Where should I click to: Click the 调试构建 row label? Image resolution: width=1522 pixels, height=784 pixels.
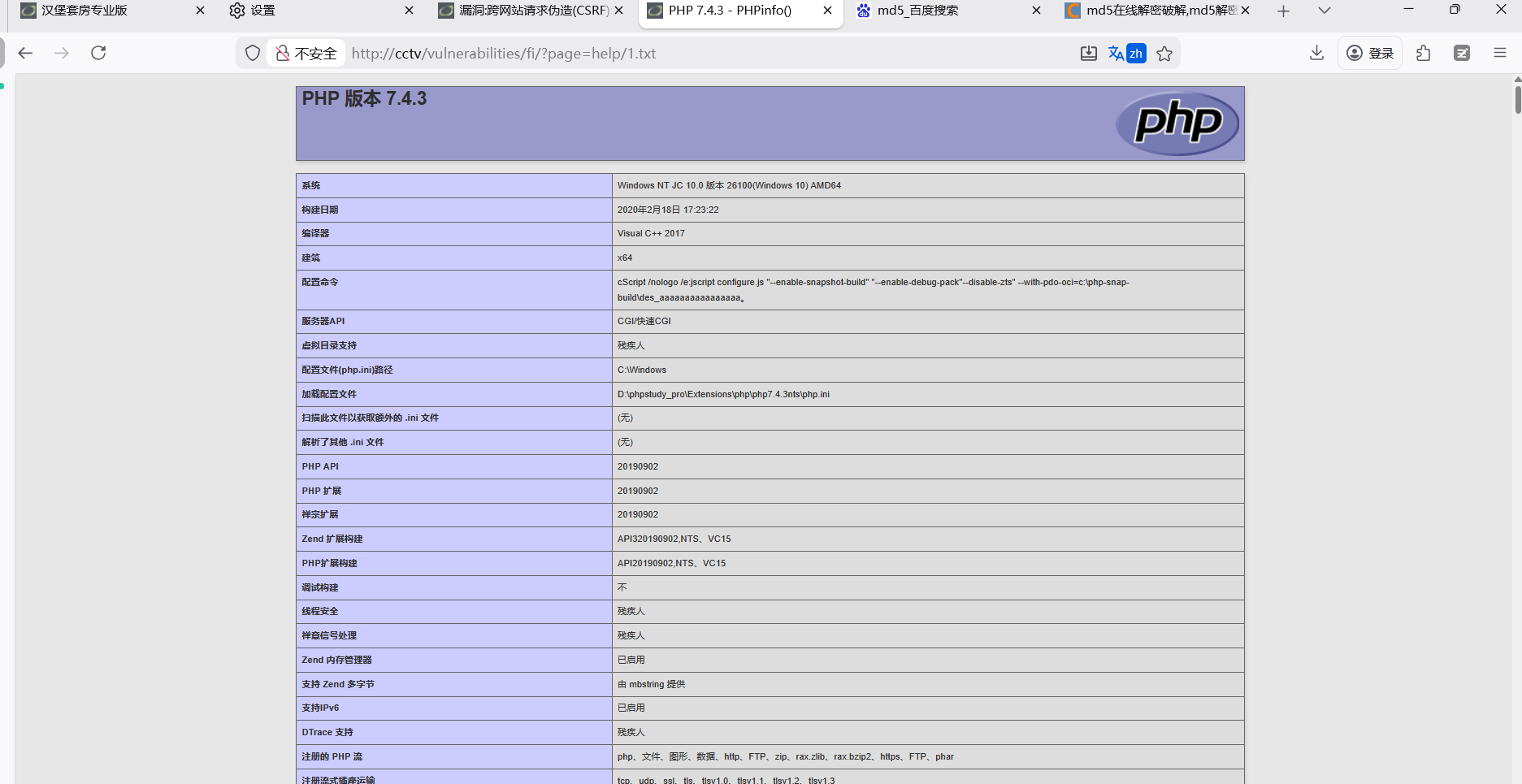[x=320, y=587]
